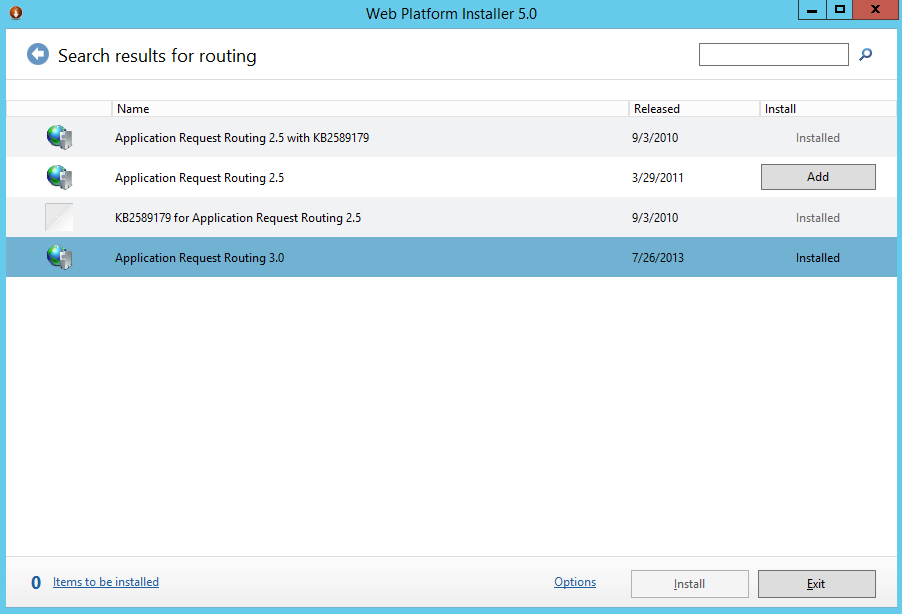Viewport: 902px width, 614px height.
Task: Click the items count number 0
Action: [36, 583]
